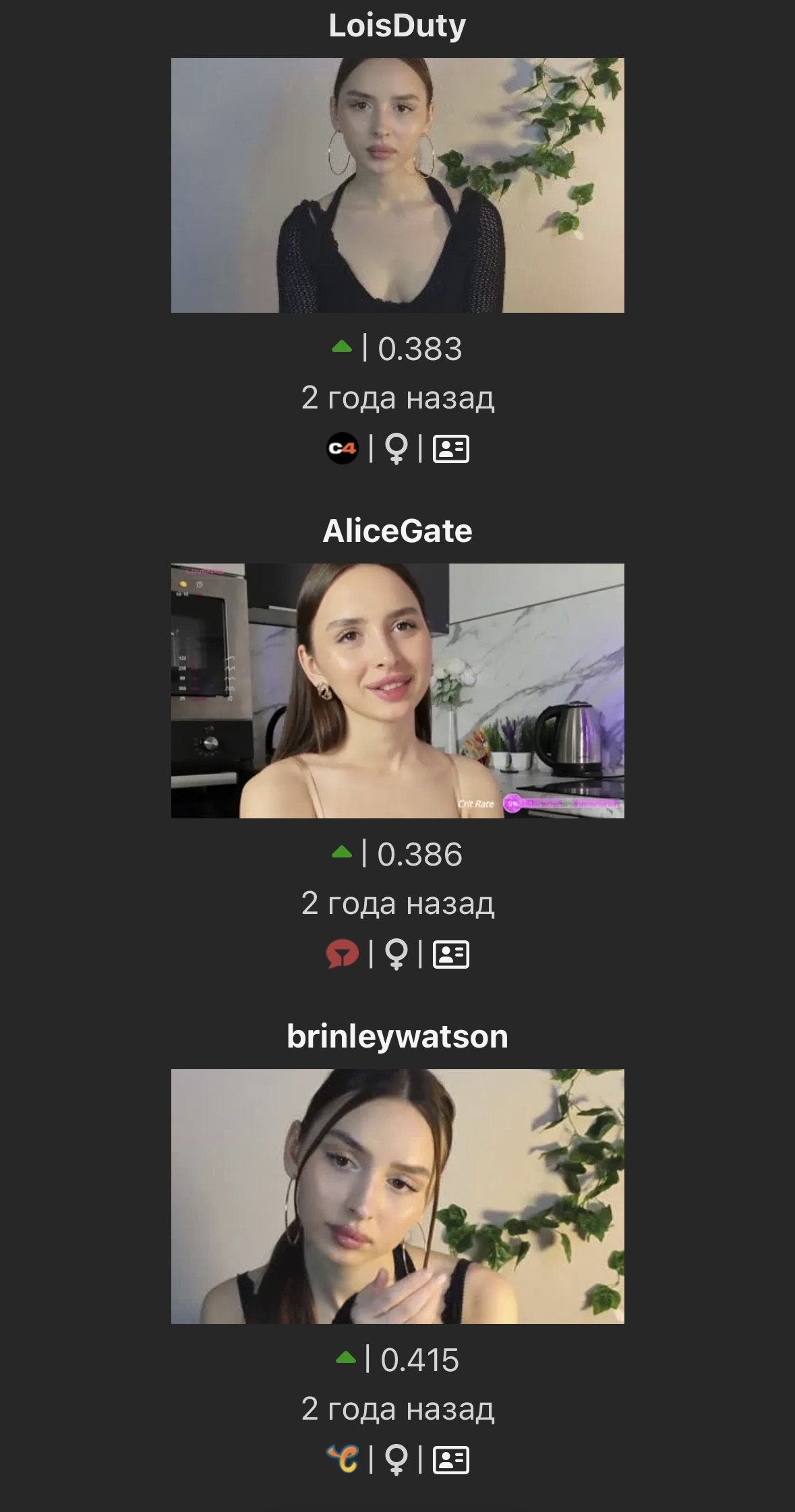
Task: Click the female gender icon under AliceGate
Action: pyautogui.click(x=396, y=954)
